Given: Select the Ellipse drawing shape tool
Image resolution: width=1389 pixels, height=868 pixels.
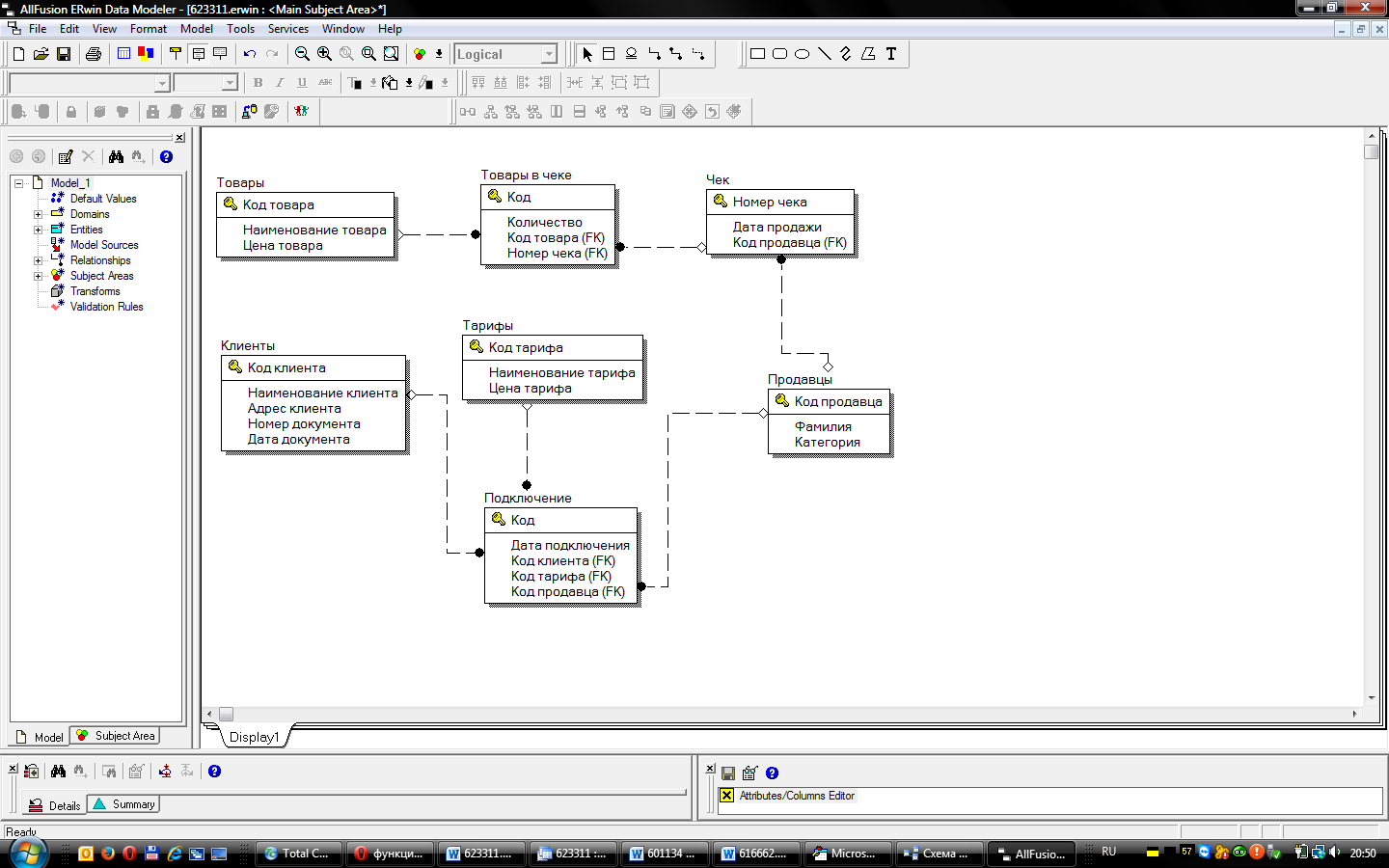Looking at the screenshot, I should tap(802, 54).
